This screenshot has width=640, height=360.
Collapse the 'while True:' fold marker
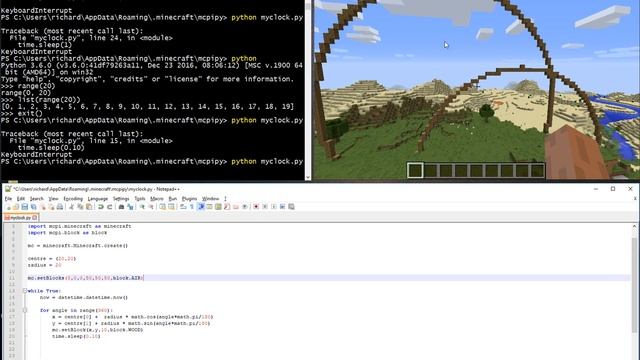coord(25,291)
